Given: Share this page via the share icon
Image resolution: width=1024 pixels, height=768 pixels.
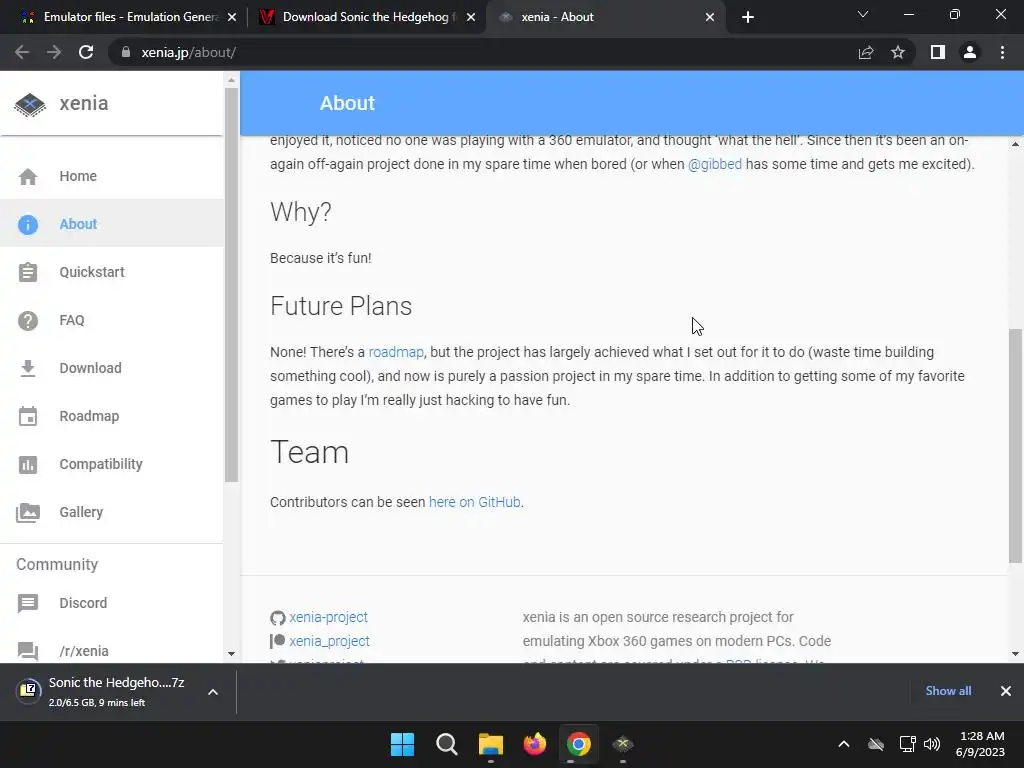Looking at the screenshot, I should point(866,52).
